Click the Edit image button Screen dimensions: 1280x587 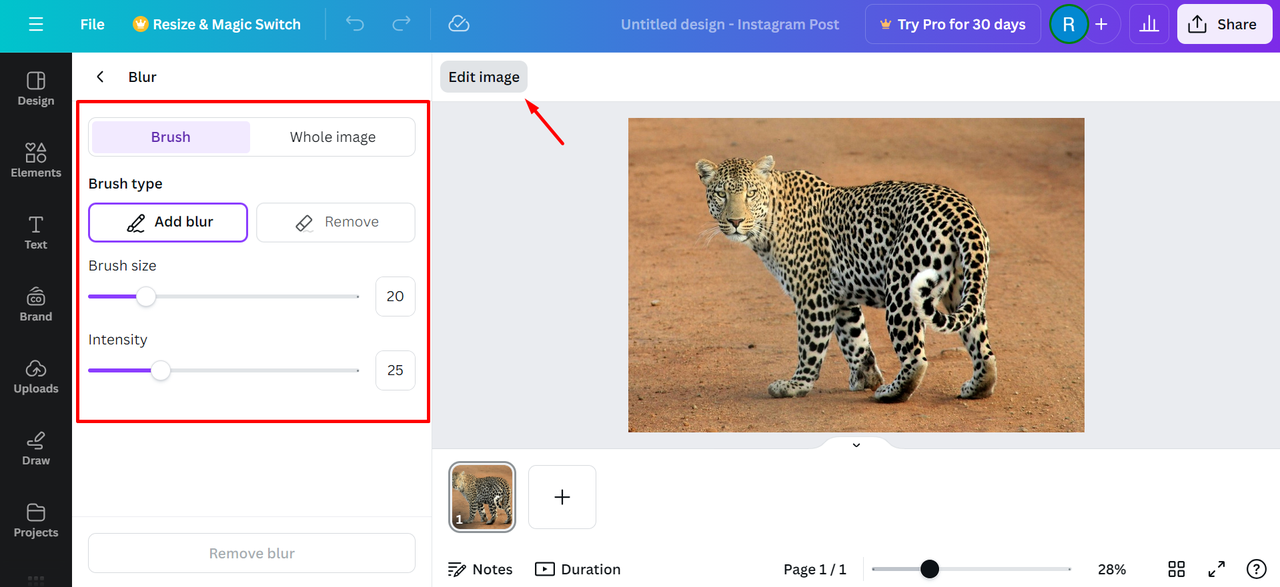point(484,77)
